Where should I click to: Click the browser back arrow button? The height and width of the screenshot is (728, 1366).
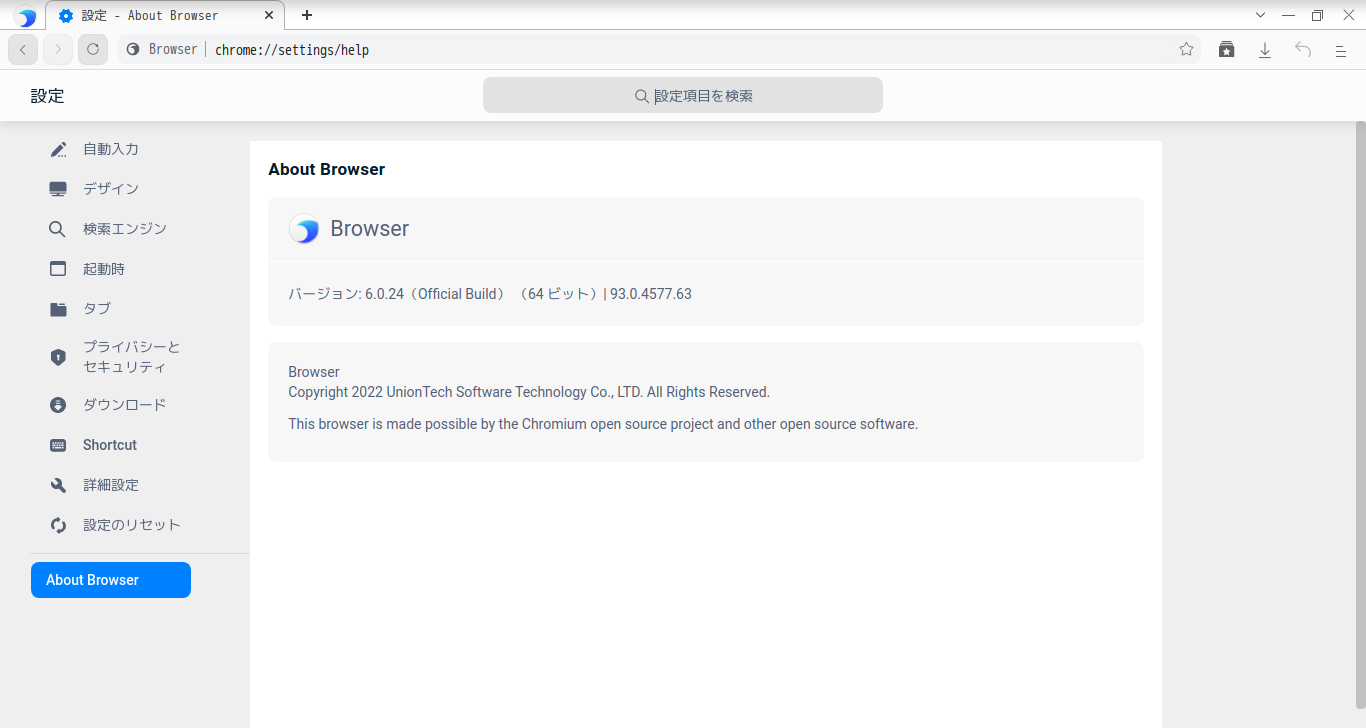[x=23, y=49]
